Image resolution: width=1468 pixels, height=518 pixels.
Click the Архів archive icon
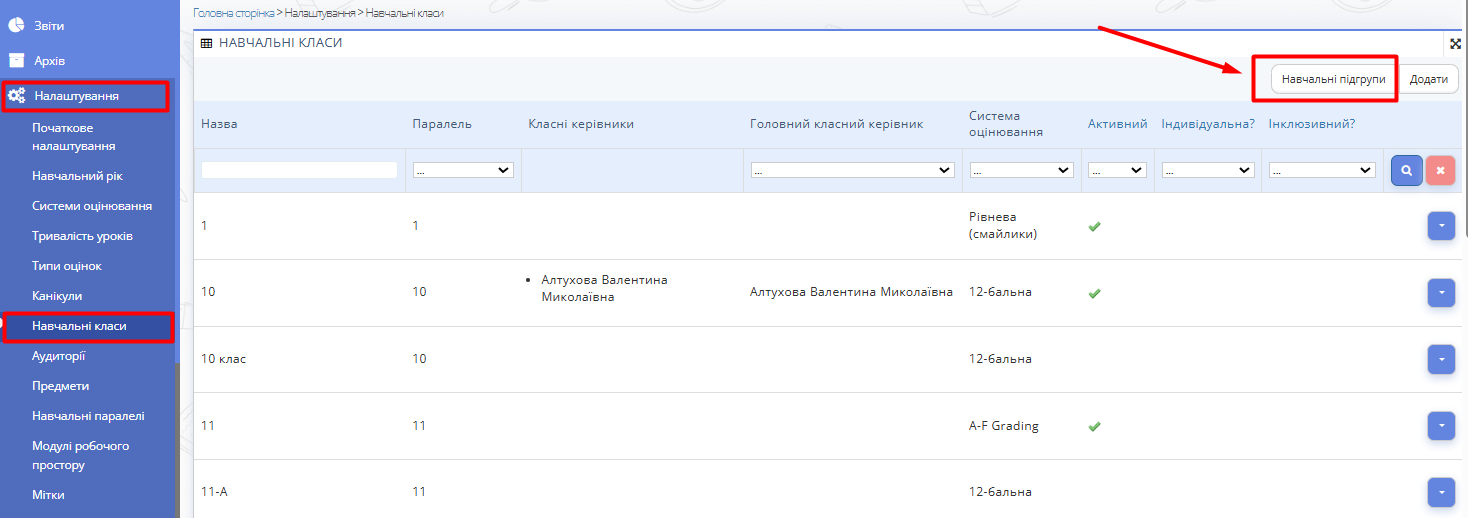[x=17, y=60]
